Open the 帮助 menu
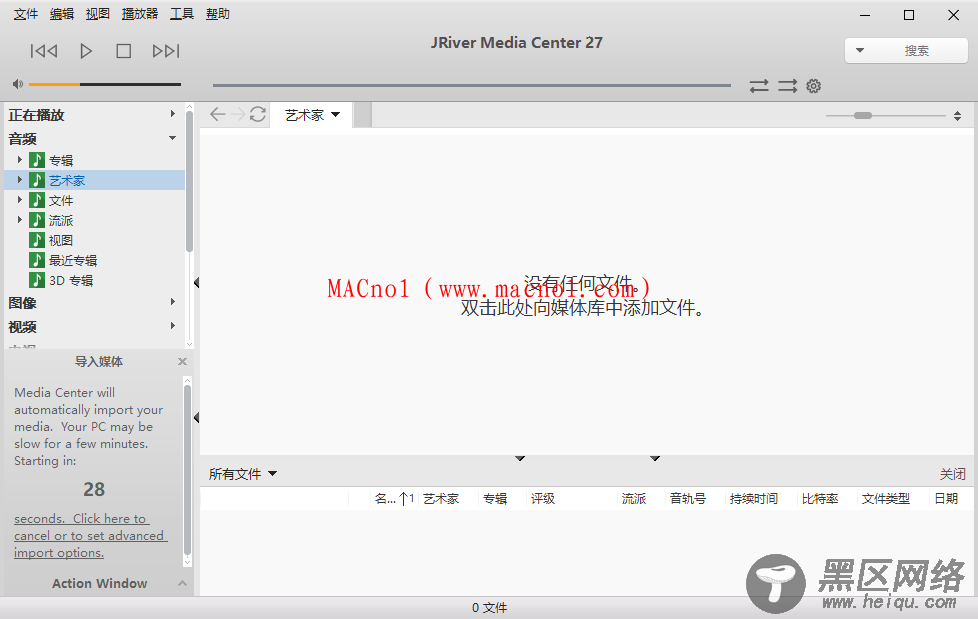Screen dimensions: 978x619 [218, 14]
